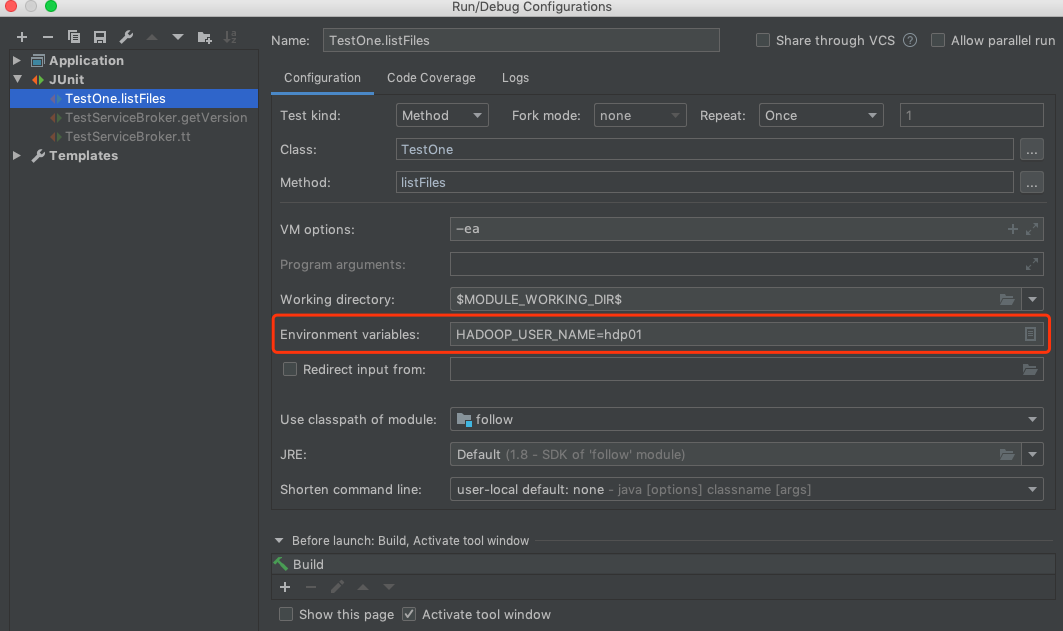
Task: Create new folder for configurations
Action: click(x=203, y=36)
